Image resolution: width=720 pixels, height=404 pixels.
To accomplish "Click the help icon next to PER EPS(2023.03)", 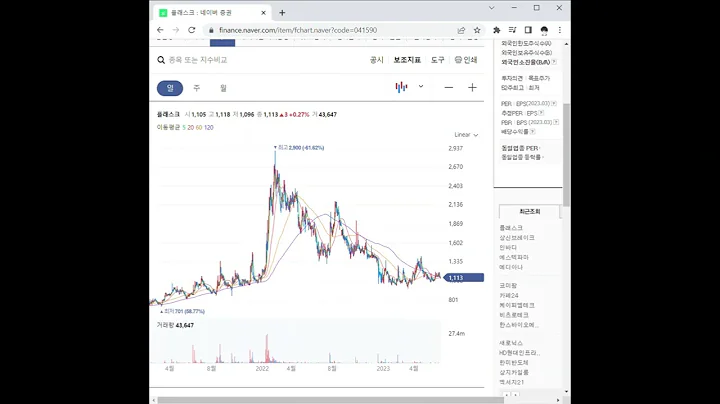I will (x=554, y=103).
